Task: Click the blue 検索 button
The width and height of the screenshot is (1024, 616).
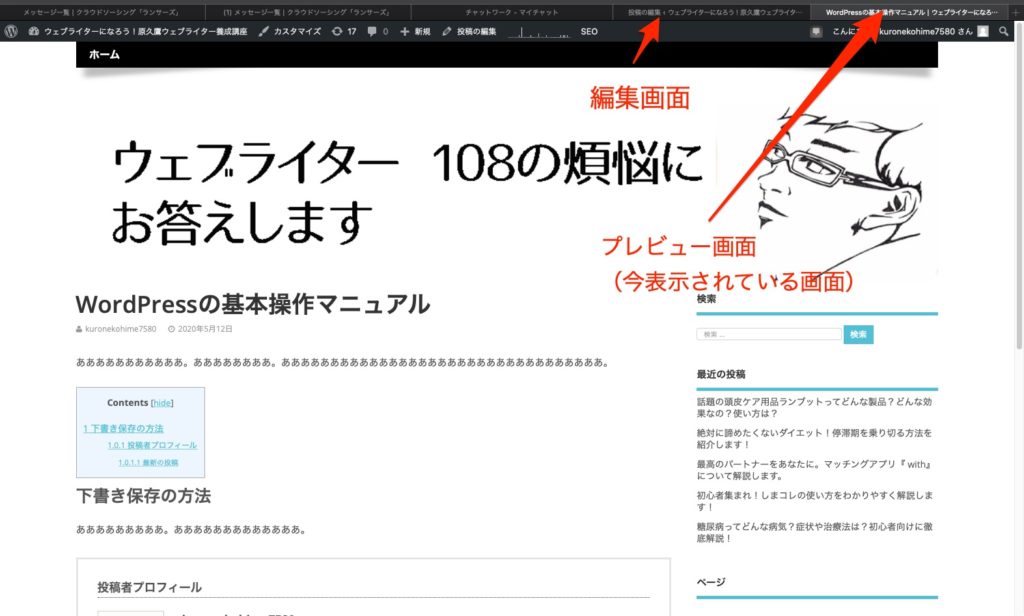Action: [858, 334]
